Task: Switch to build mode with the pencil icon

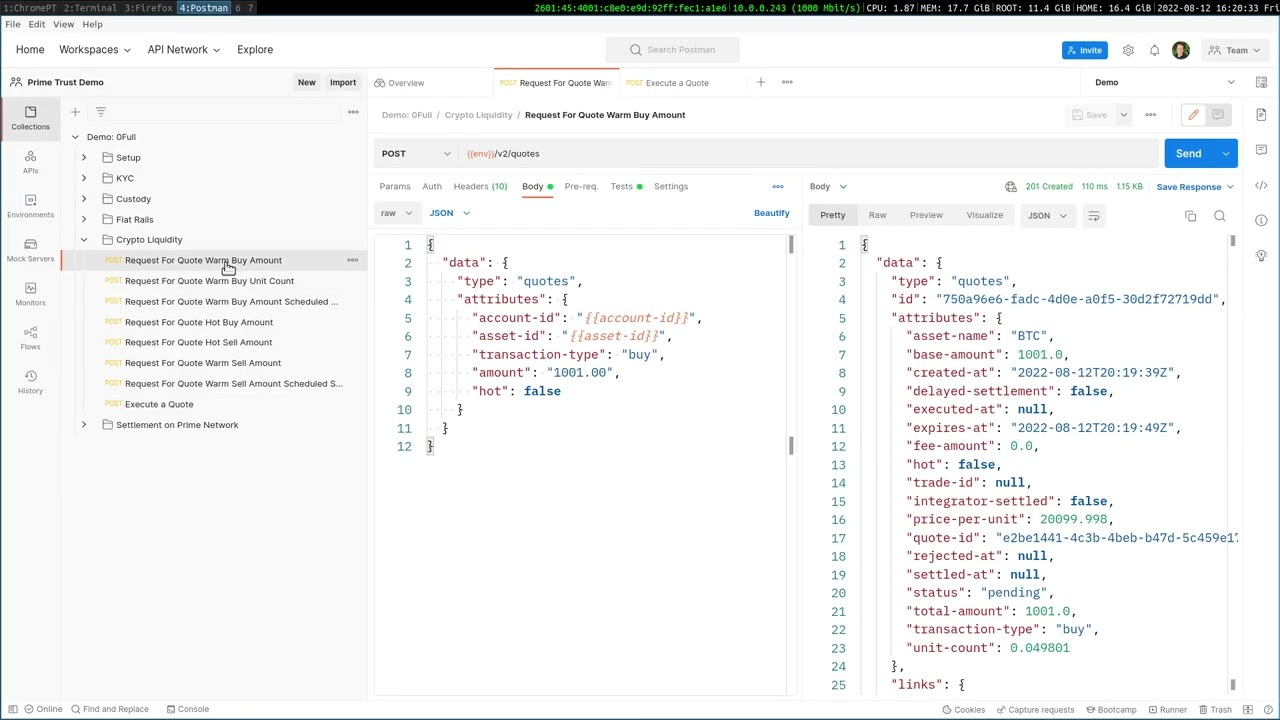Action: click(1193, 115)
